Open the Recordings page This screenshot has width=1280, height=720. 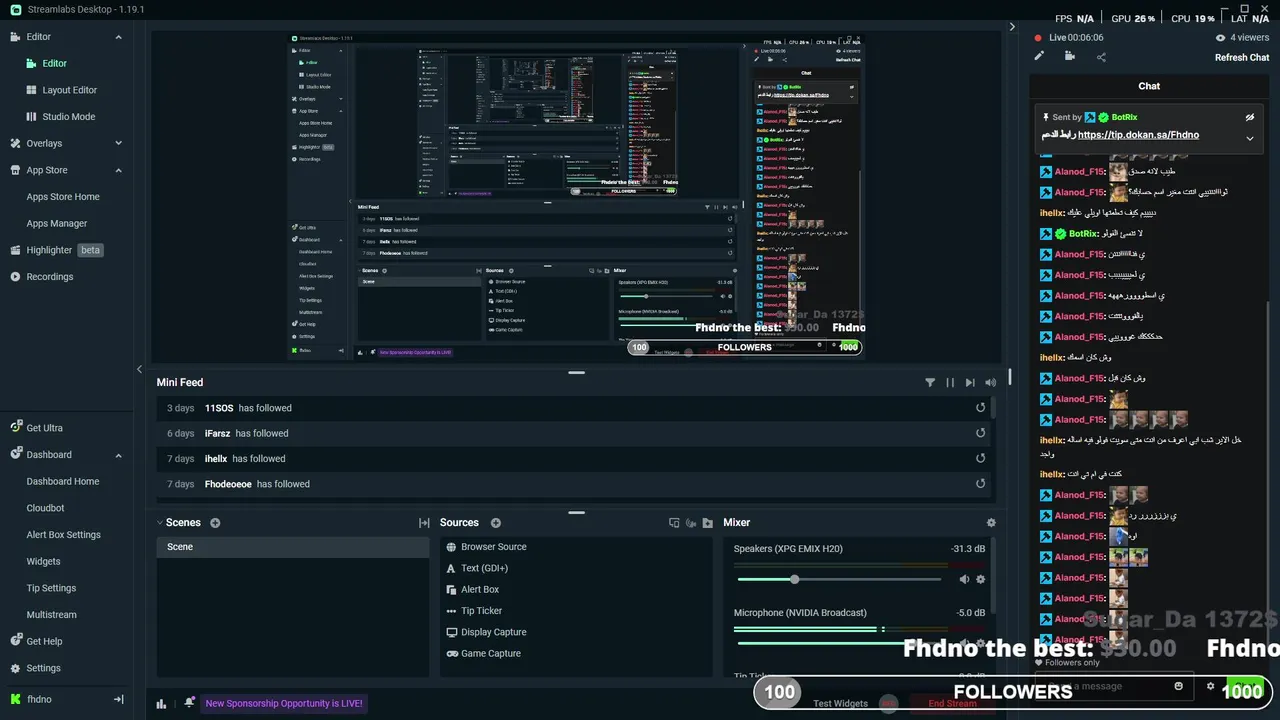pyautogui.click(x=49, y=277)
